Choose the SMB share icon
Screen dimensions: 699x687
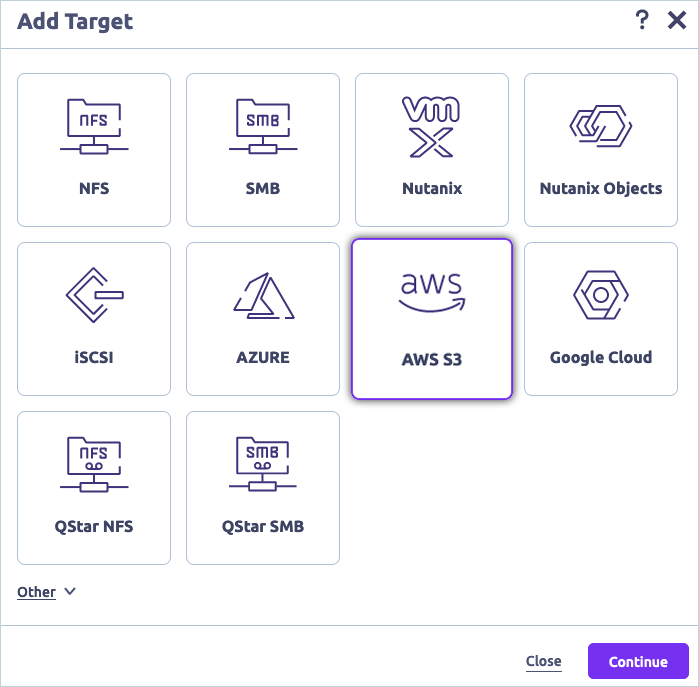tap(263, 127)
